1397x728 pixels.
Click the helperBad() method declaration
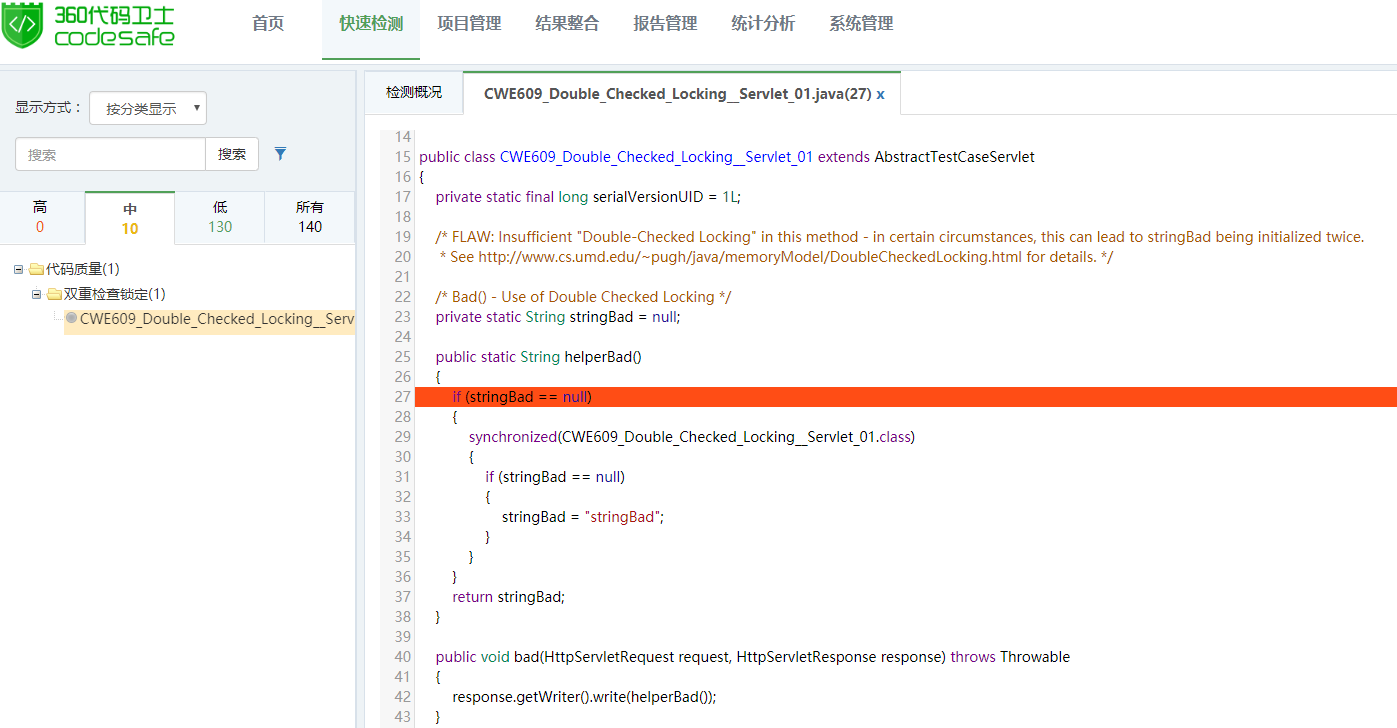click(539, 357)
